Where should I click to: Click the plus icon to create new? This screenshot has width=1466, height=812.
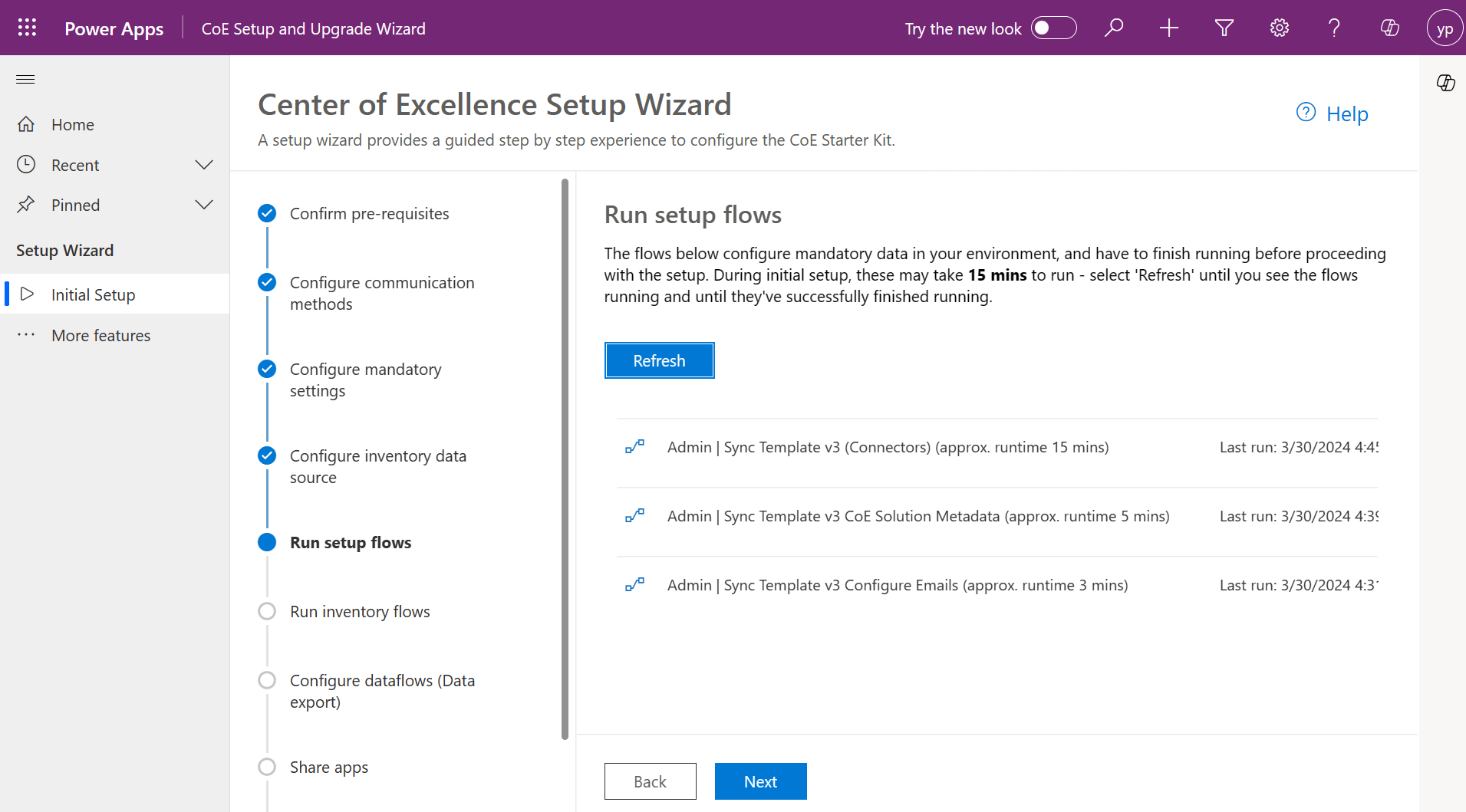tap(1168, 28)
